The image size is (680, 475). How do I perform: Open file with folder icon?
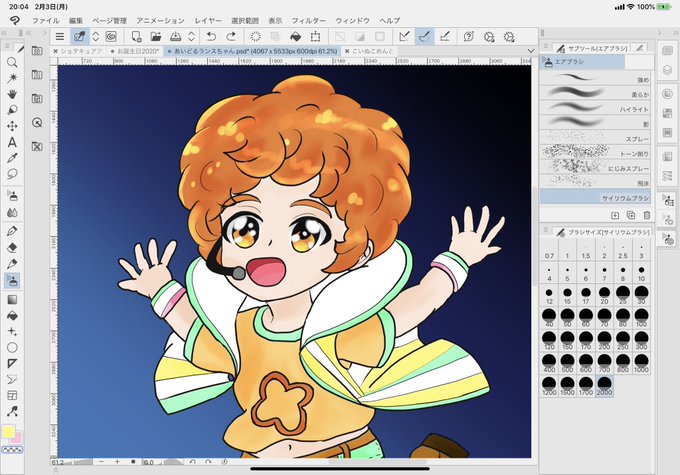coord(155,37)
